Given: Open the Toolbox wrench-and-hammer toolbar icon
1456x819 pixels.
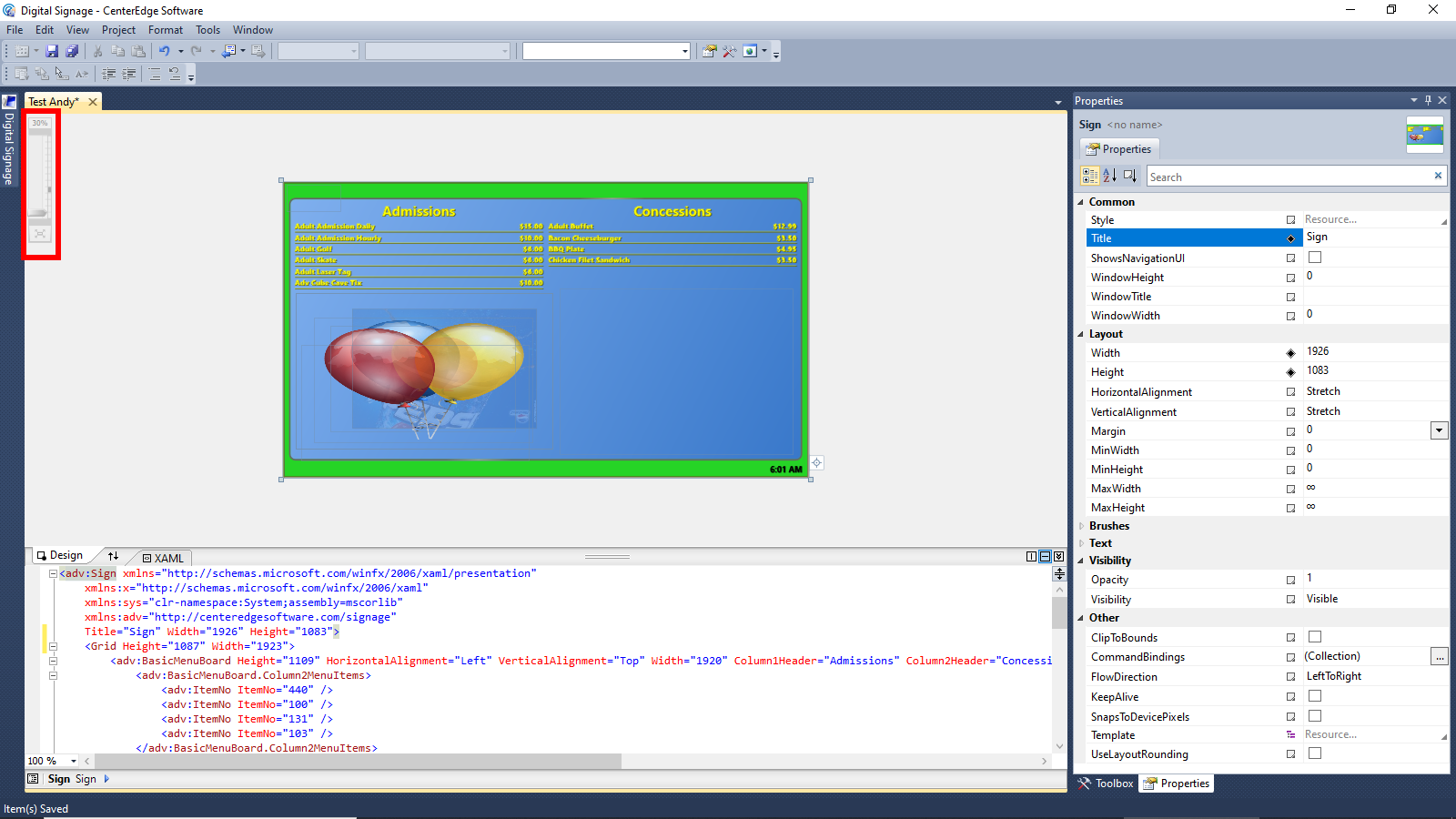Looking at the screenshot, I should point(729,51).
